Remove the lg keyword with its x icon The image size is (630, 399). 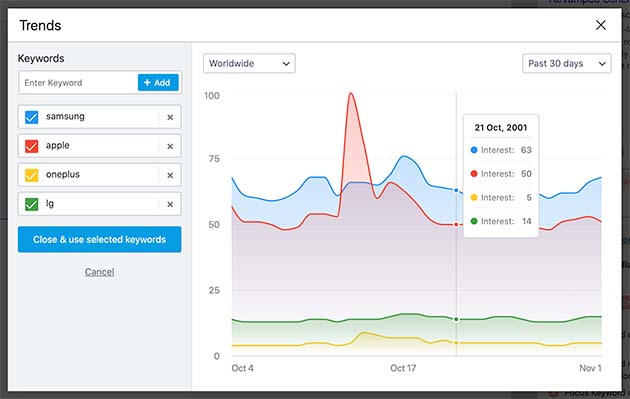(170, 204)
